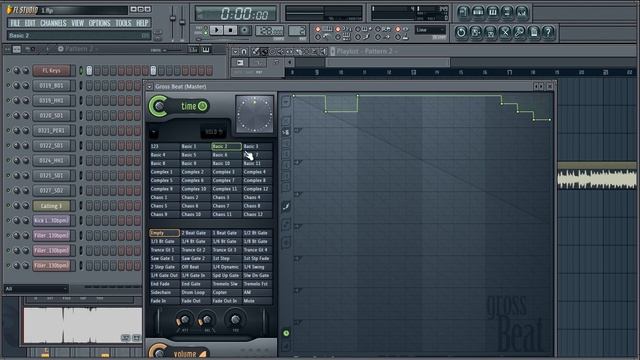The height and width of the screenshot is (360, 640).
Task: Open the dropdown arrow left of Hold
Action: [x=153, y=132]
